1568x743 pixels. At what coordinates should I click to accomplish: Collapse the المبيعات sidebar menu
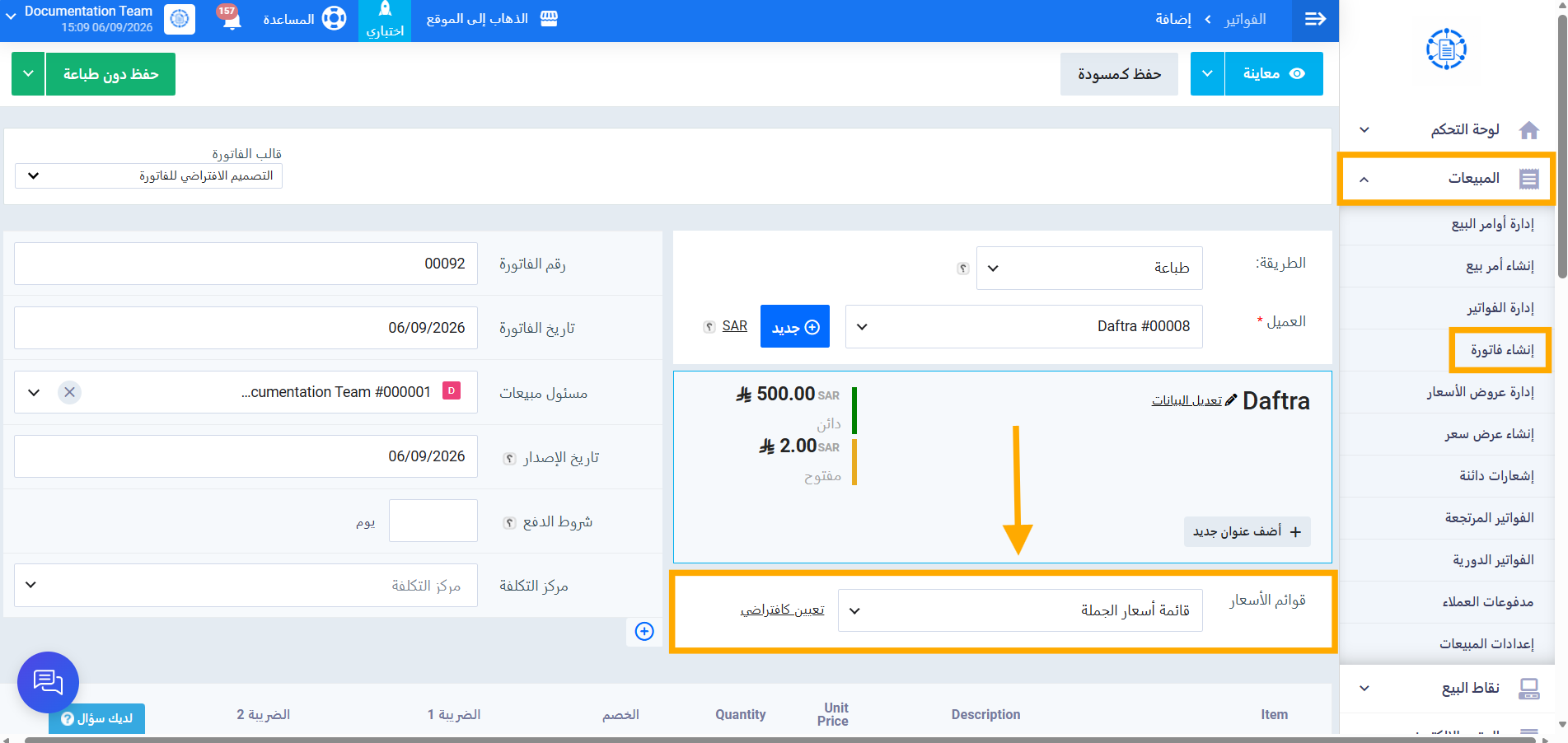pyautogui.click(x=1447, y=178)
